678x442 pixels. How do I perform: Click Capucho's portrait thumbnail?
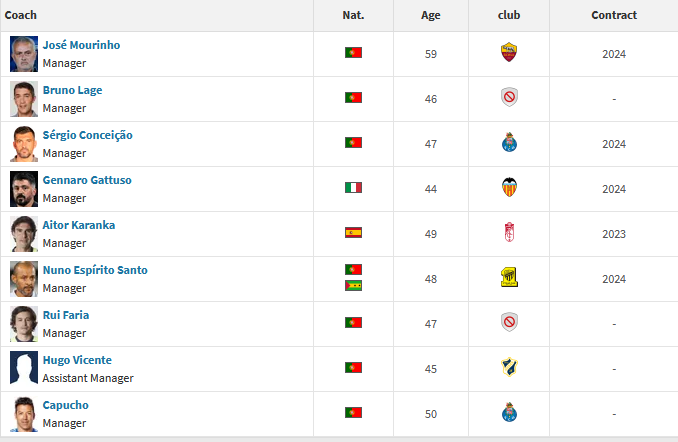click(24, 414)
